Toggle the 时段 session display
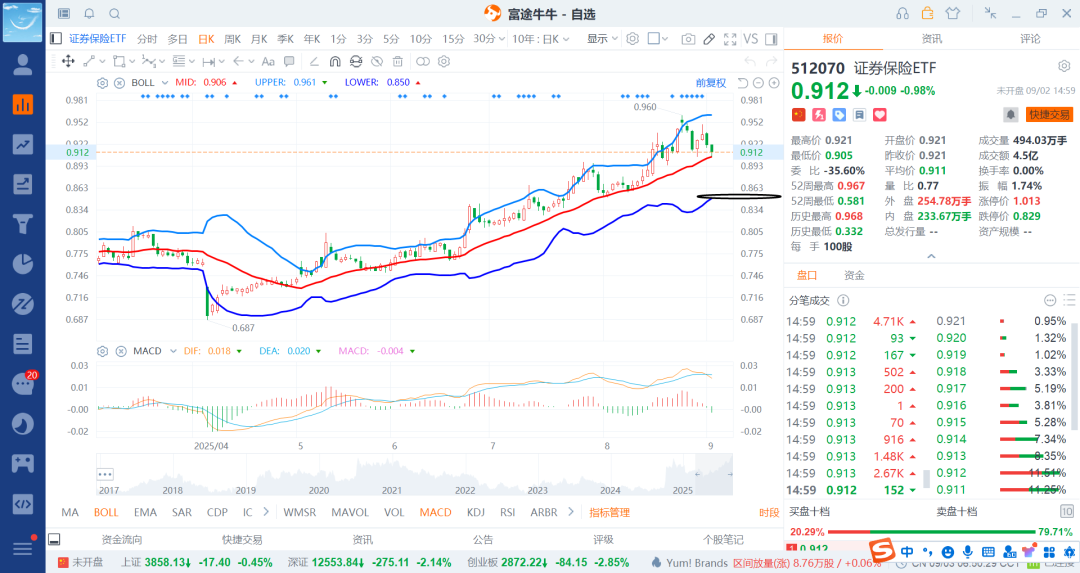Screen dimensions: 1080x573 point(769,512)
